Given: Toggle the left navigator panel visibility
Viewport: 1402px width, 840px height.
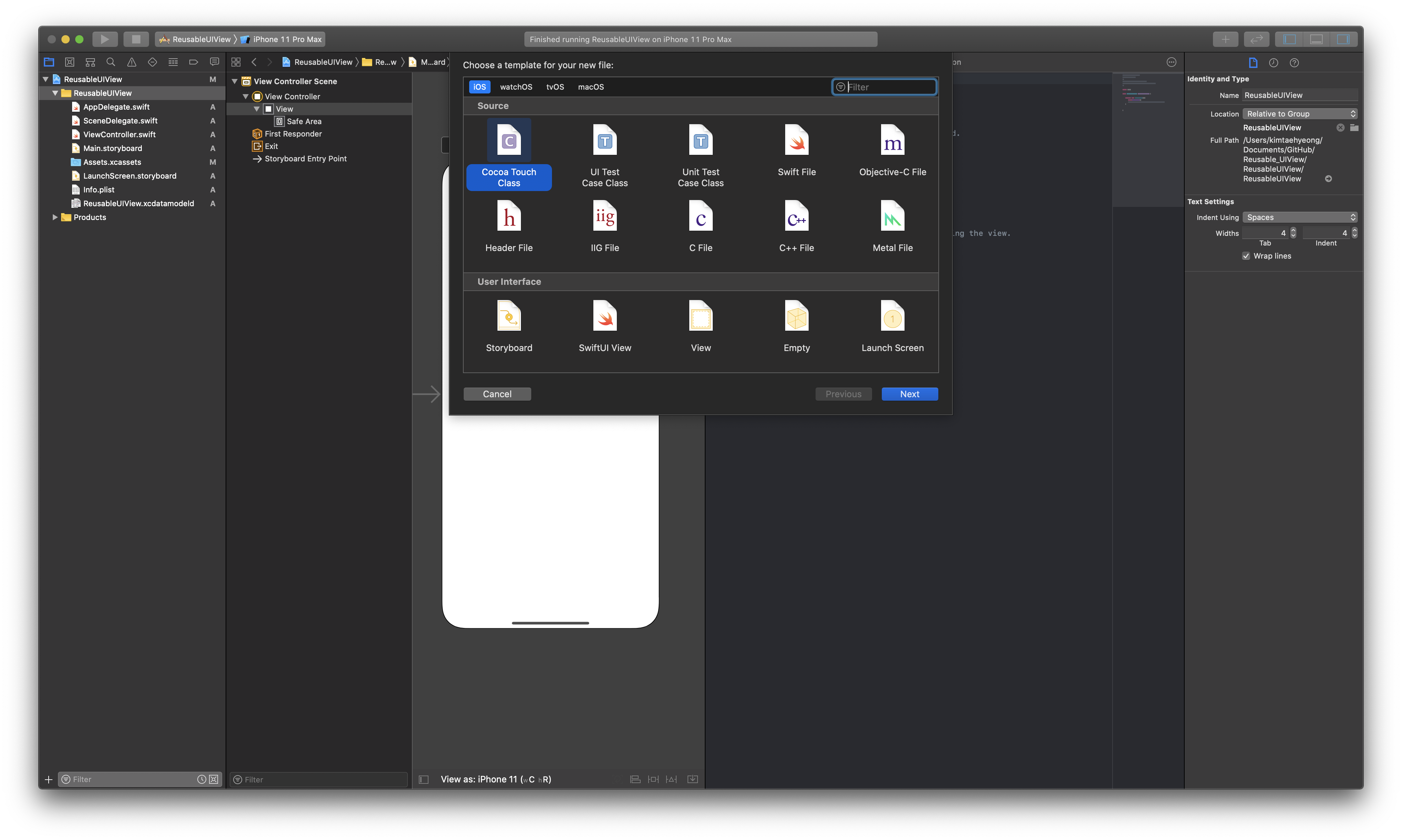Looking at the screenshot, I should click(1289, 39).
